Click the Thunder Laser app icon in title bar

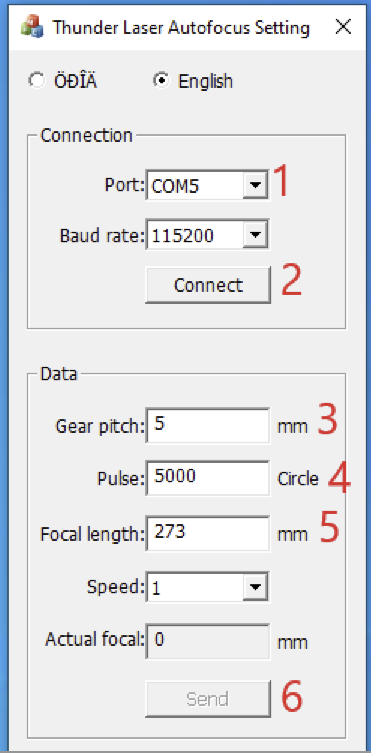tap(31, 27)
